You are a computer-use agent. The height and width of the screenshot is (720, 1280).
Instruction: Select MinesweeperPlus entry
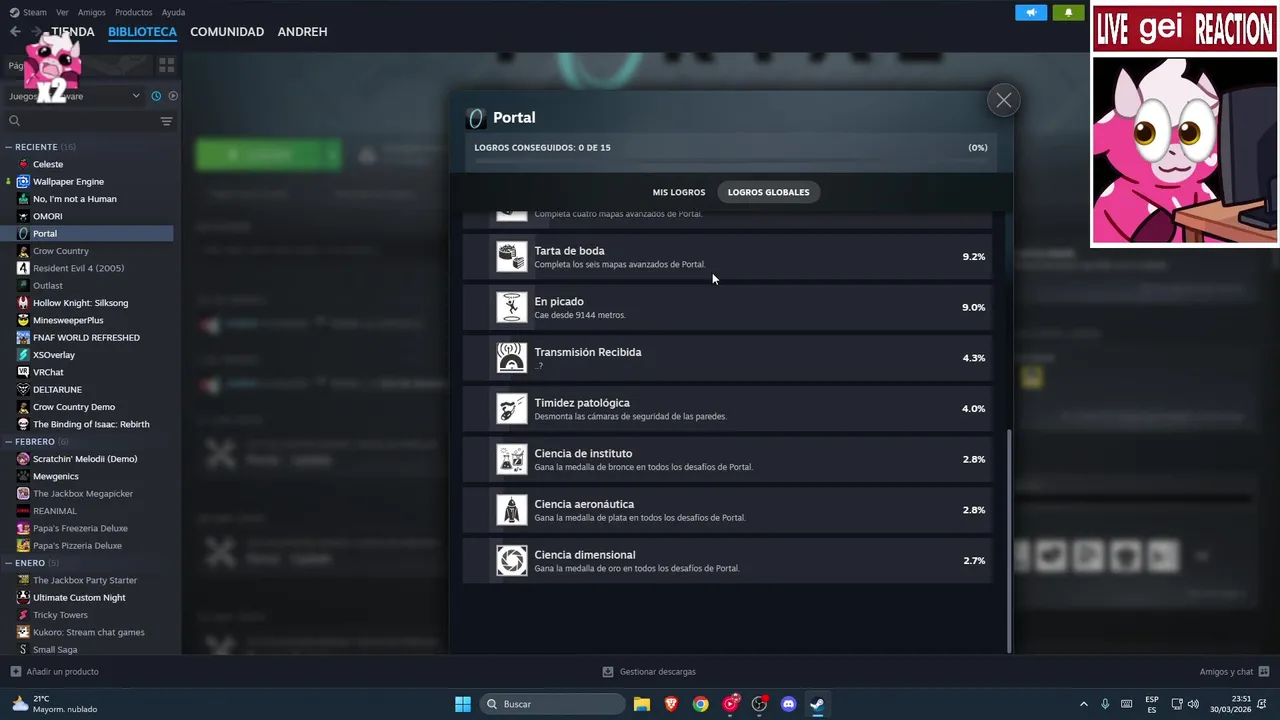point(68,320)
